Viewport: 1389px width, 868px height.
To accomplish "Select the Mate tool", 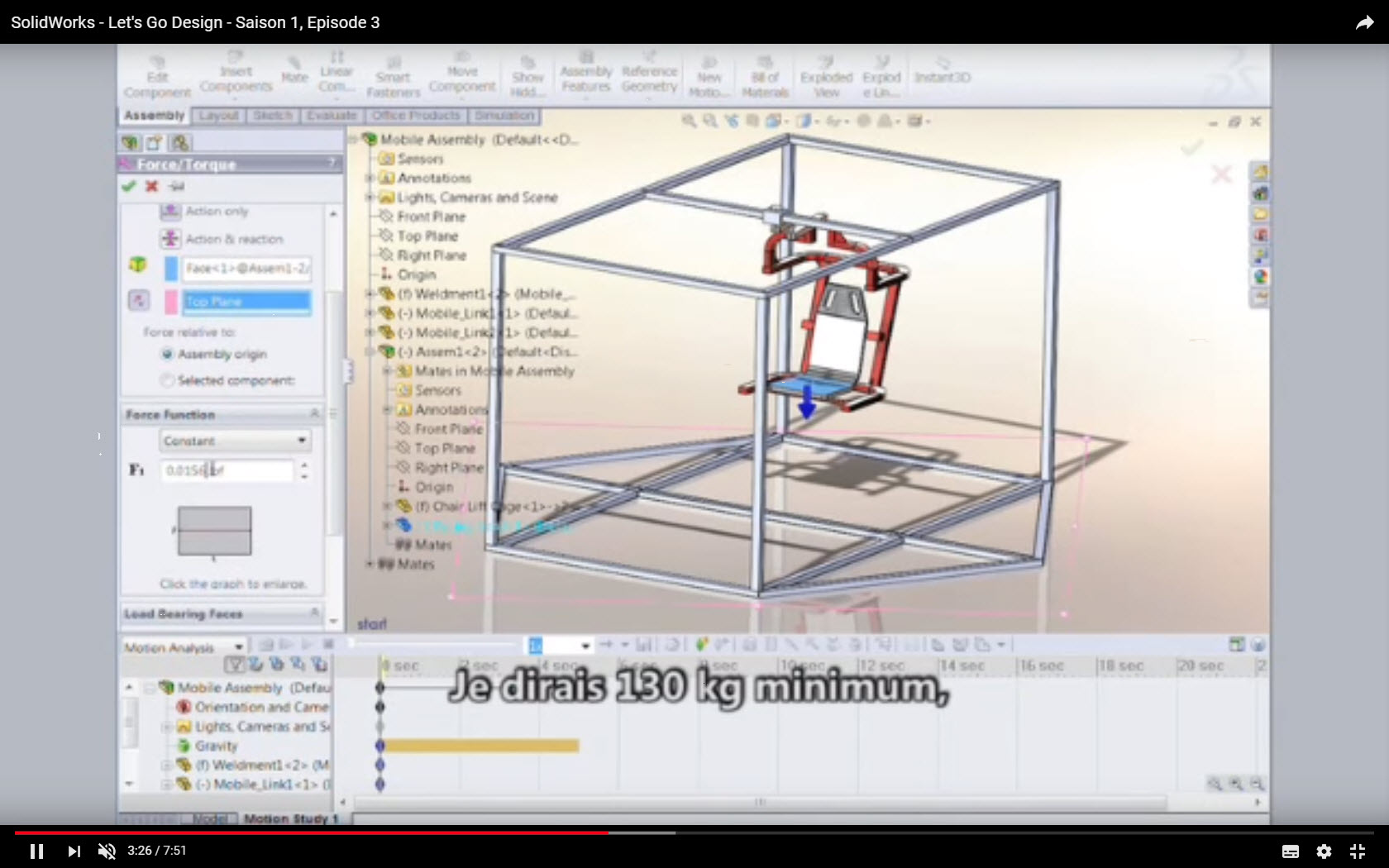I will (x=294, y=74).
